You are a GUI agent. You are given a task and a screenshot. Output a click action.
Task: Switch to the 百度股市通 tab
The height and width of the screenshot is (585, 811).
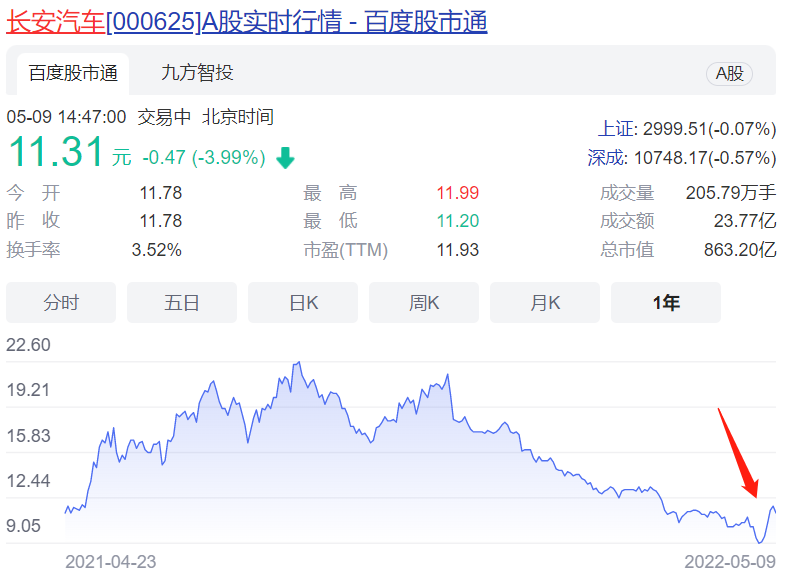[x=73, y=73]
